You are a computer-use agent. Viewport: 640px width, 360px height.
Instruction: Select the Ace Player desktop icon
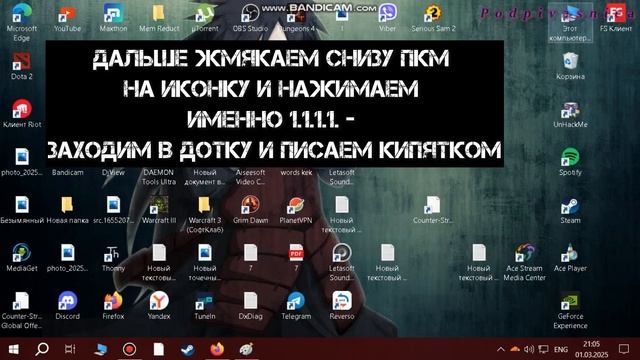pyautogui.click(x=570, y=258)
